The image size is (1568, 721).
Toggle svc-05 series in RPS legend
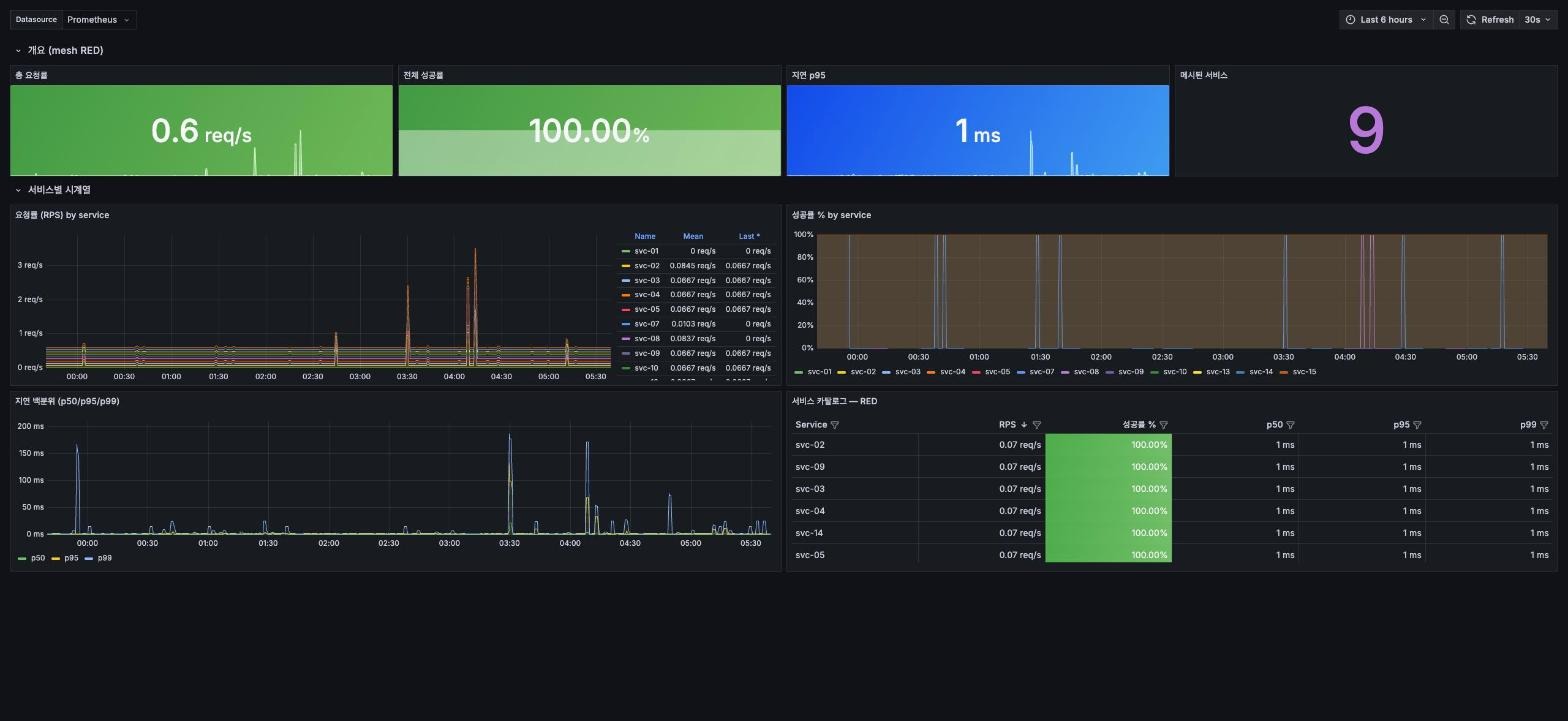point(646,309)
